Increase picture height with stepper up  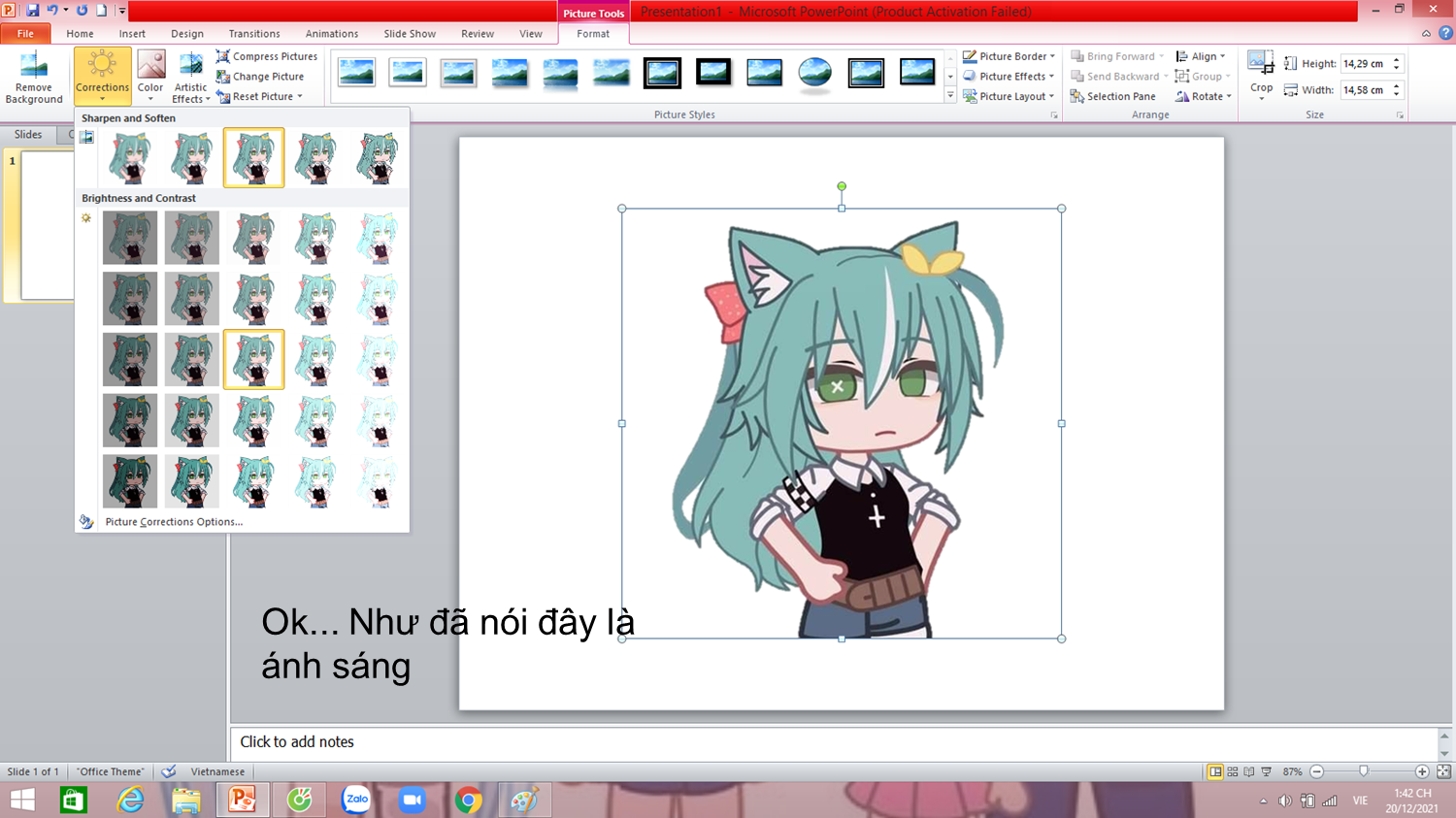click(1397, 59)
